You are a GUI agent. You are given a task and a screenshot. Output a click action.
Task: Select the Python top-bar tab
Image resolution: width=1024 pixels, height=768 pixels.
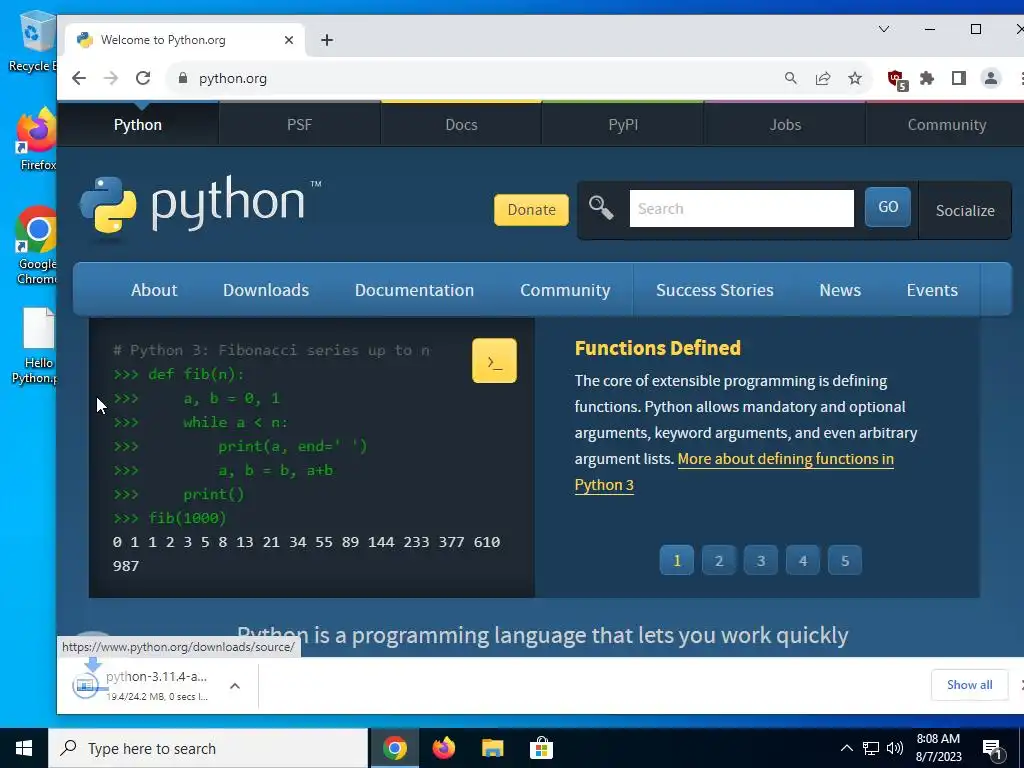click(x=138, y=125)
